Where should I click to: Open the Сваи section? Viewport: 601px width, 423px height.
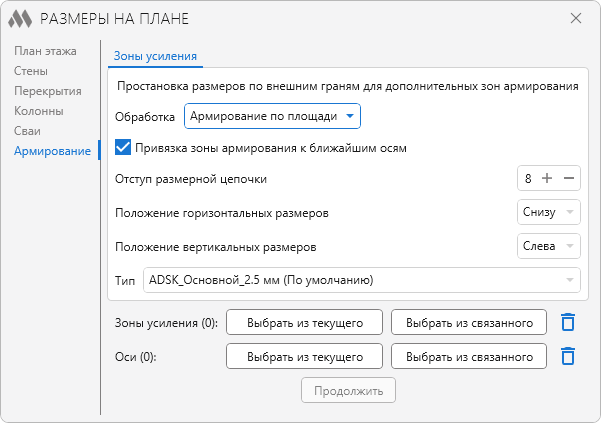pyautogui.click(x=27, y=131)
